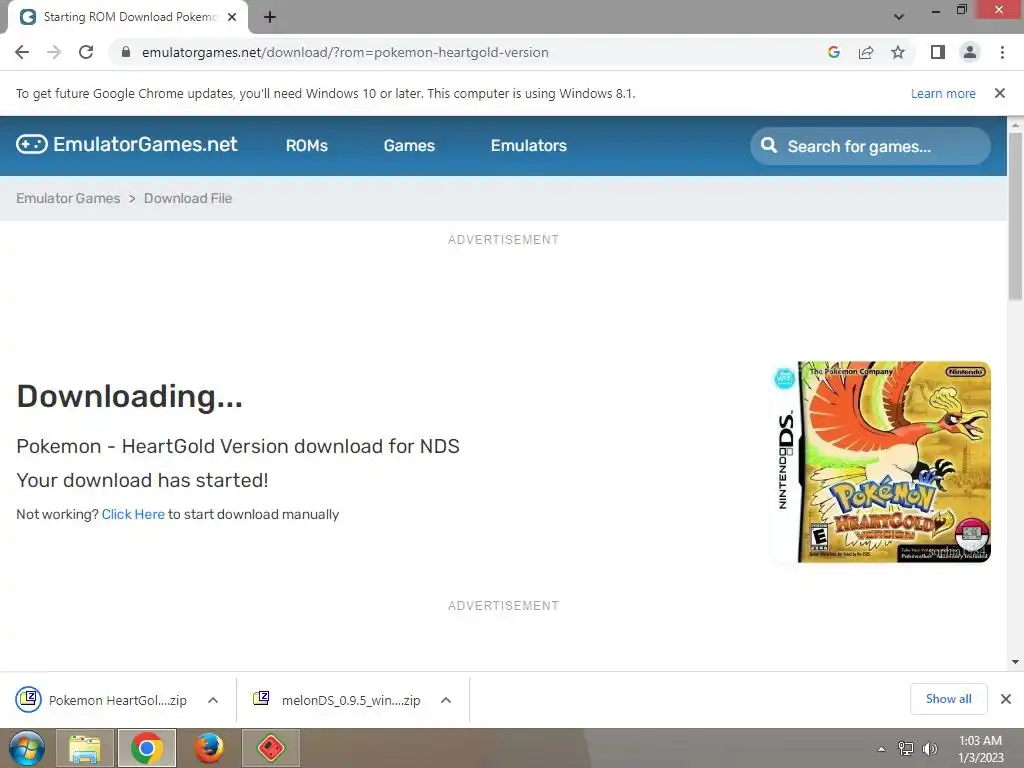
Task: Open the Chrome side panel
Action: [x=938, y=52]
